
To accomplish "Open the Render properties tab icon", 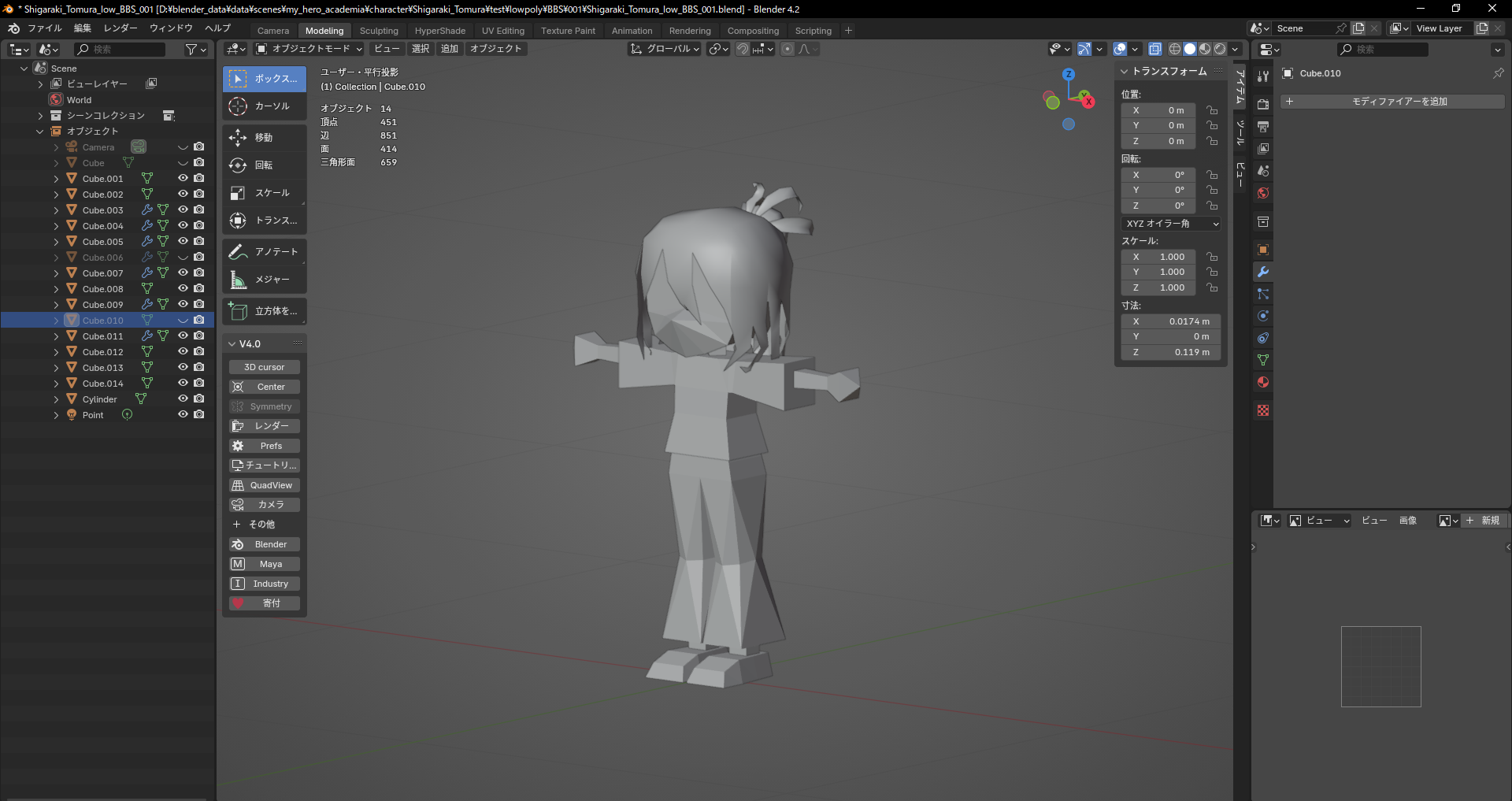I will tap(1263, 105).
